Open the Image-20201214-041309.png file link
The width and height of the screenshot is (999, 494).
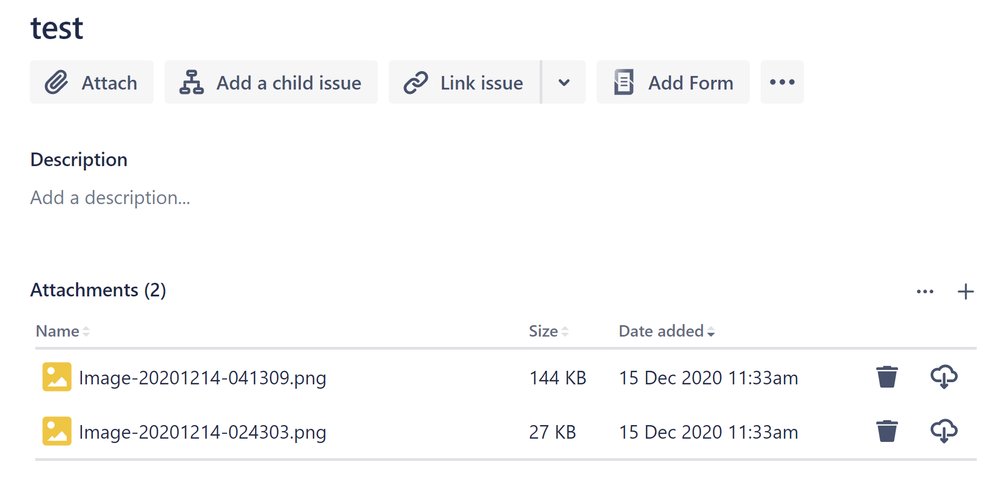pos(203,378)
